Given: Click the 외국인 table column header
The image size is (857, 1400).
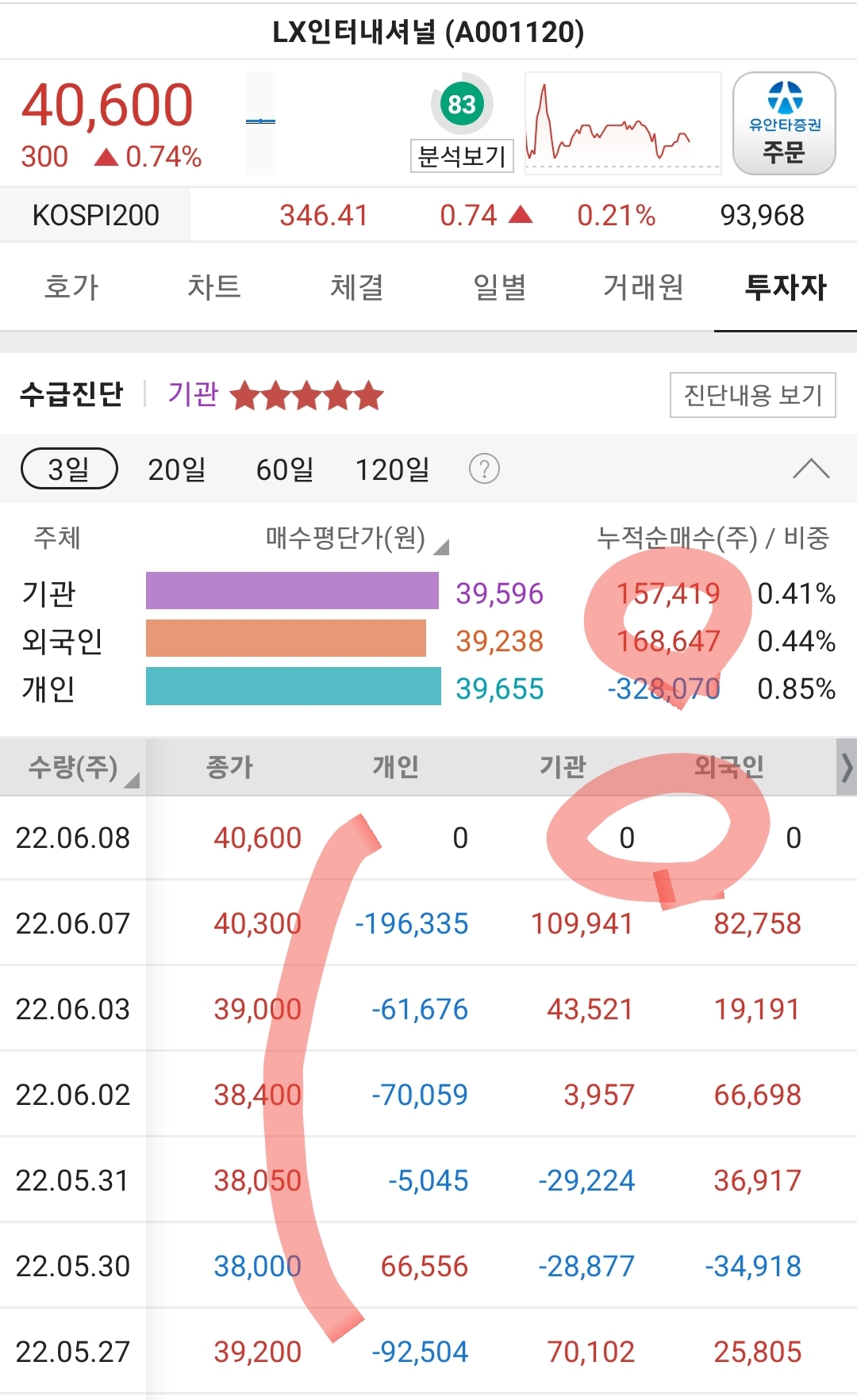Looking at the screenshot, I should (729, 767).
